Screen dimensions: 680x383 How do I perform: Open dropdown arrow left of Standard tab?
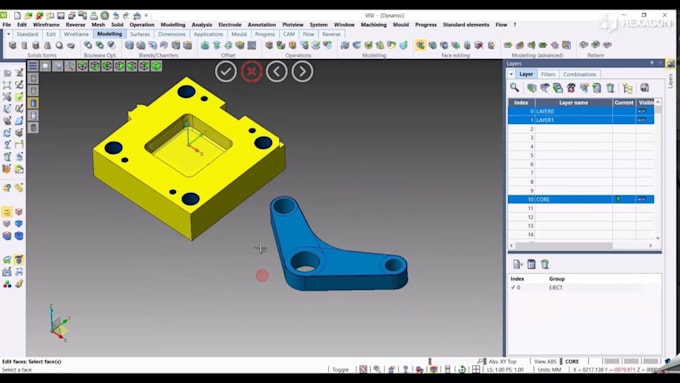9,34
